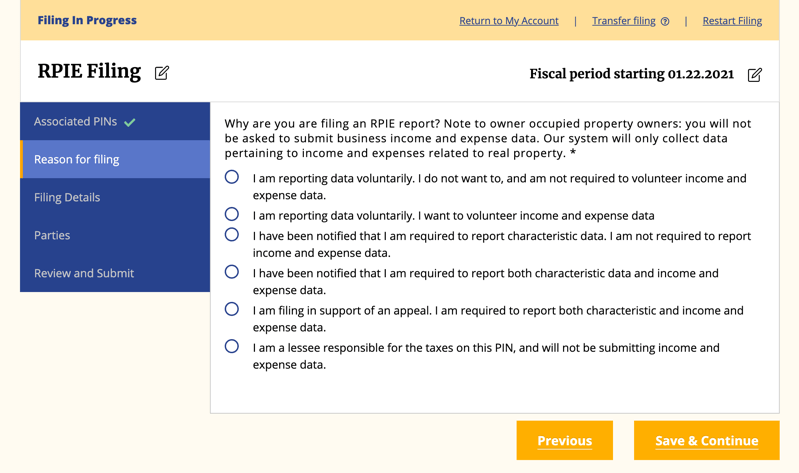Open the Filing Details step
Viewport: 799px width, 473px height.
pyautogui.click(x=115, y=197)
